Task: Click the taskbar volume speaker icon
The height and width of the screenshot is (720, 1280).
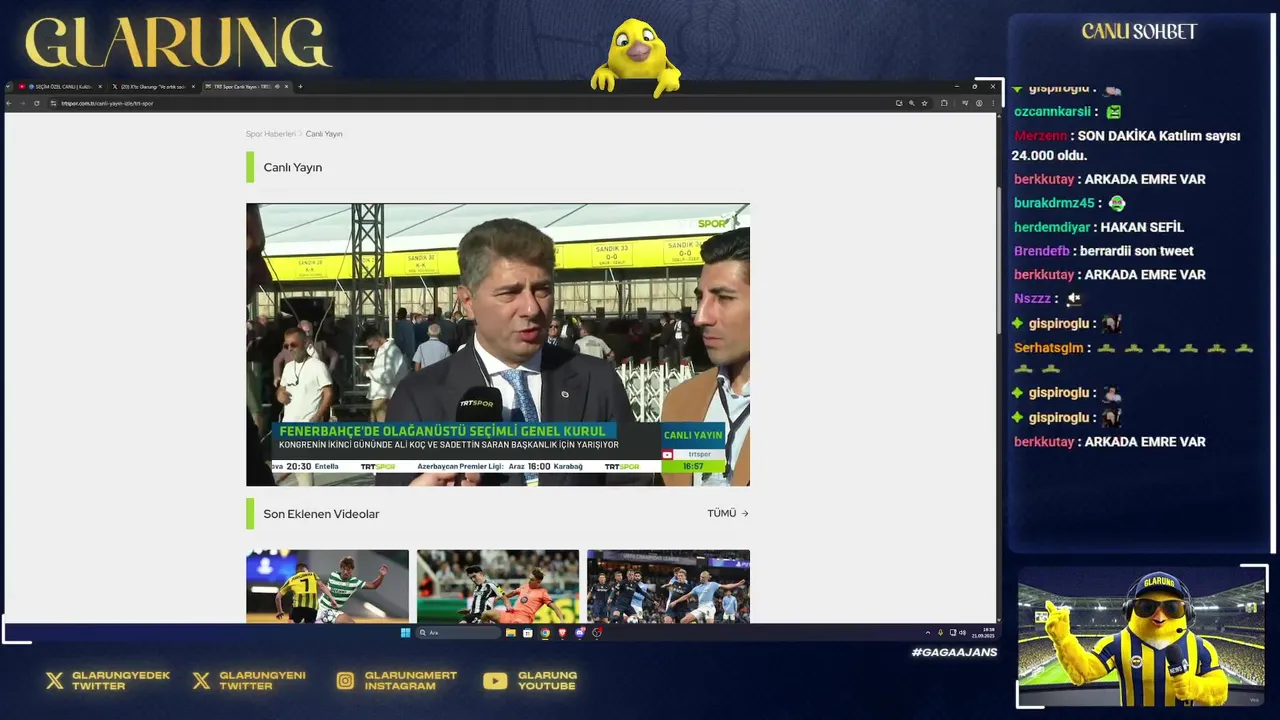Action: point(962,632)
